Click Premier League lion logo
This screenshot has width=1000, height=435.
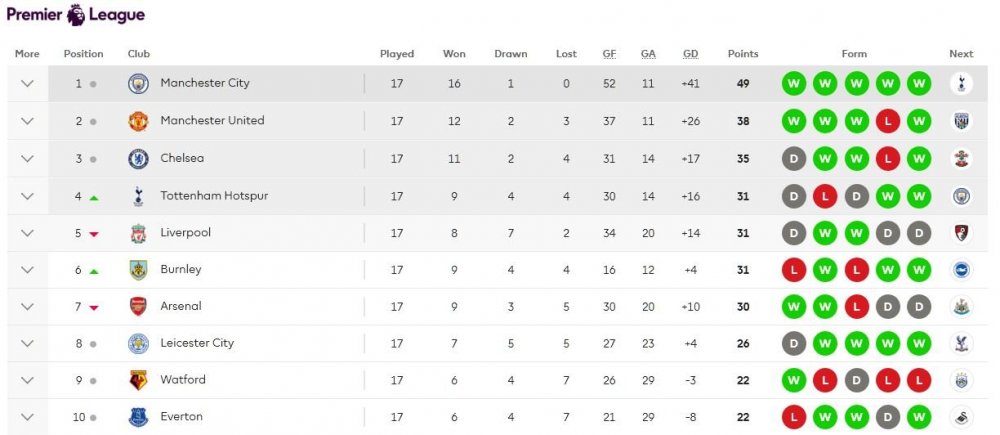76,14
